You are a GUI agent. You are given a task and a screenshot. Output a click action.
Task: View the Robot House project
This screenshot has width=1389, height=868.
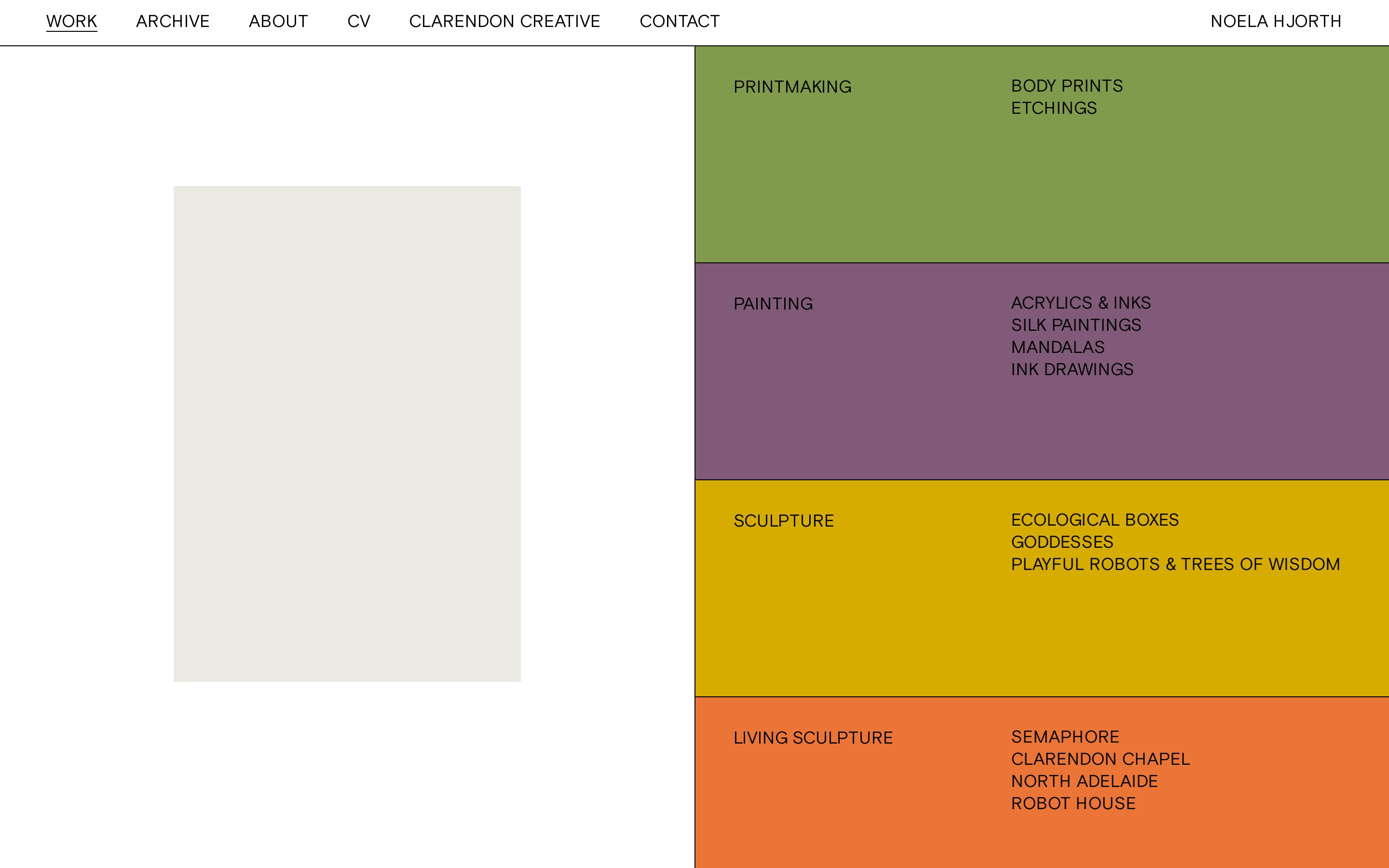click(x=1073, y=803)
